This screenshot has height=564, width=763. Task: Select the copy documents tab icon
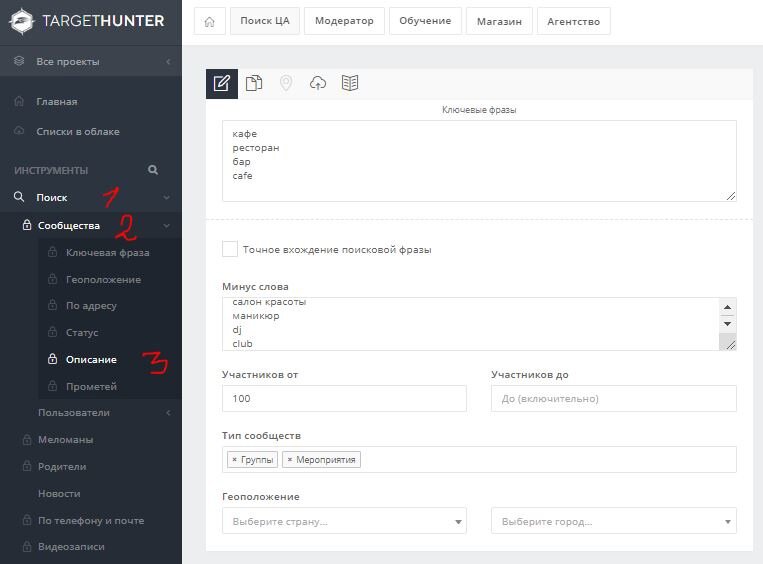tap(254, 83)
